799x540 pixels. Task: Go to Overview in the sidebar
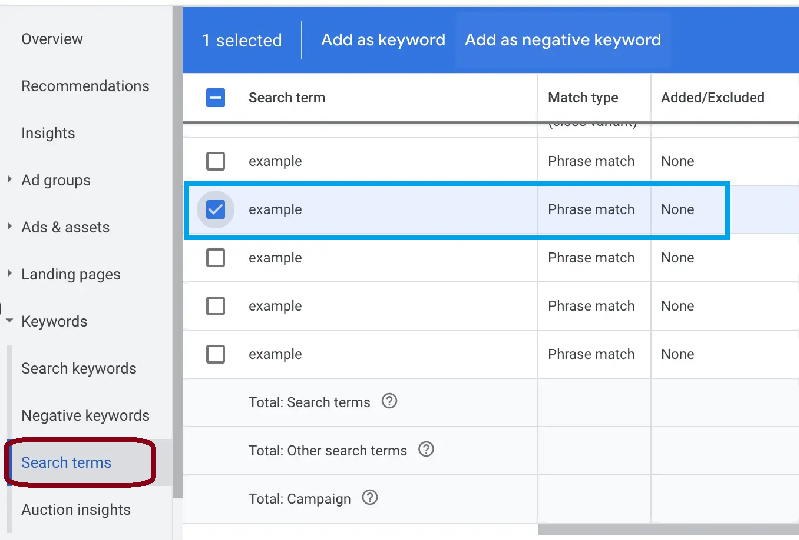click(52, 39)
